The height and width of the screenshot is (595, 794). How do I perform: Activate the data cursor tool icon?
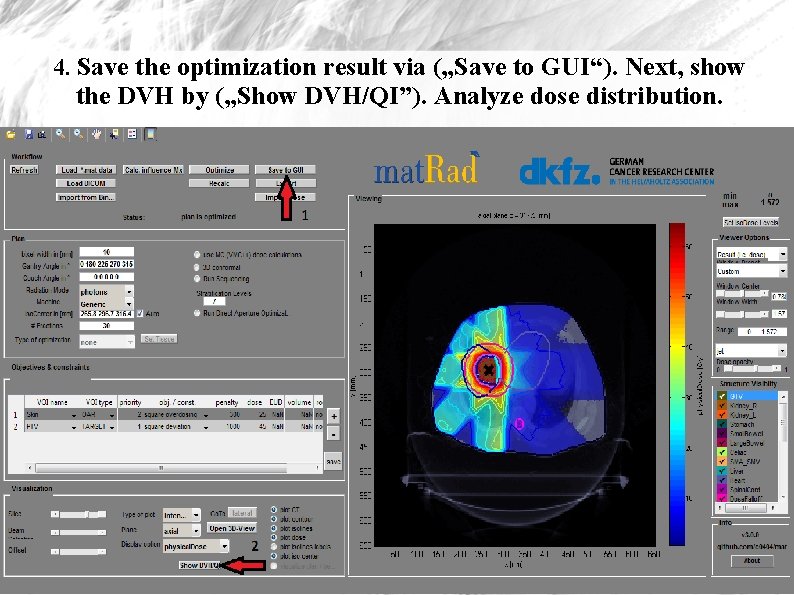click(x=114, y=134)
